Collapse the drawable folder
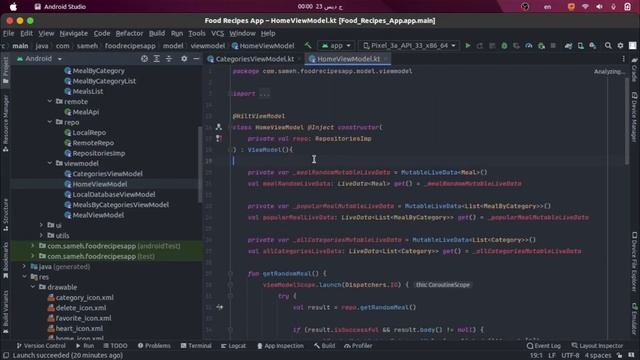This screenshot has width=640, height=360. [33, 287]
